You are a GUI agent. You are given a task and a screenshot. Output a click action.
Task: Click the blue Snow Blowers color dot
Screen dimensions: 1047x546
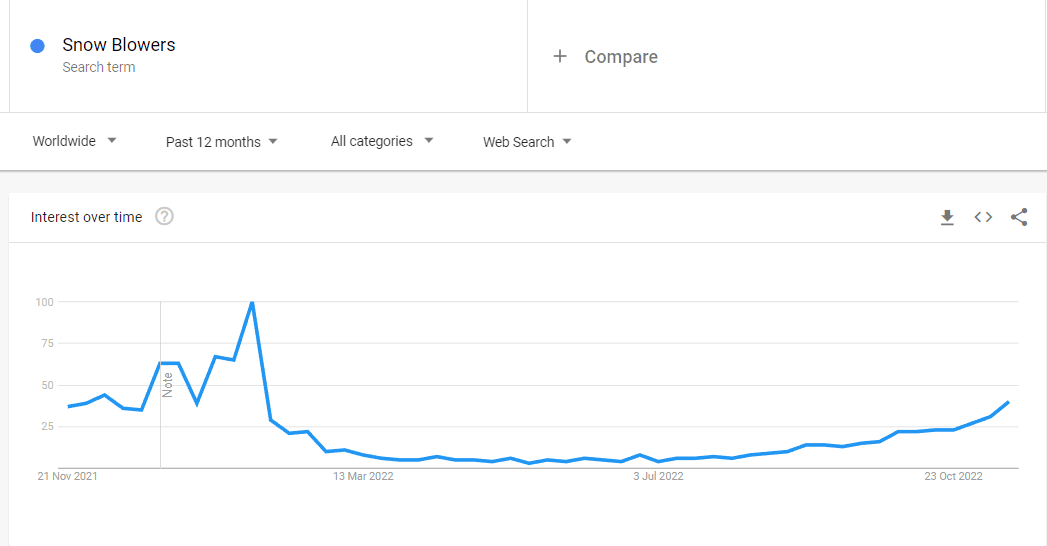37,45
